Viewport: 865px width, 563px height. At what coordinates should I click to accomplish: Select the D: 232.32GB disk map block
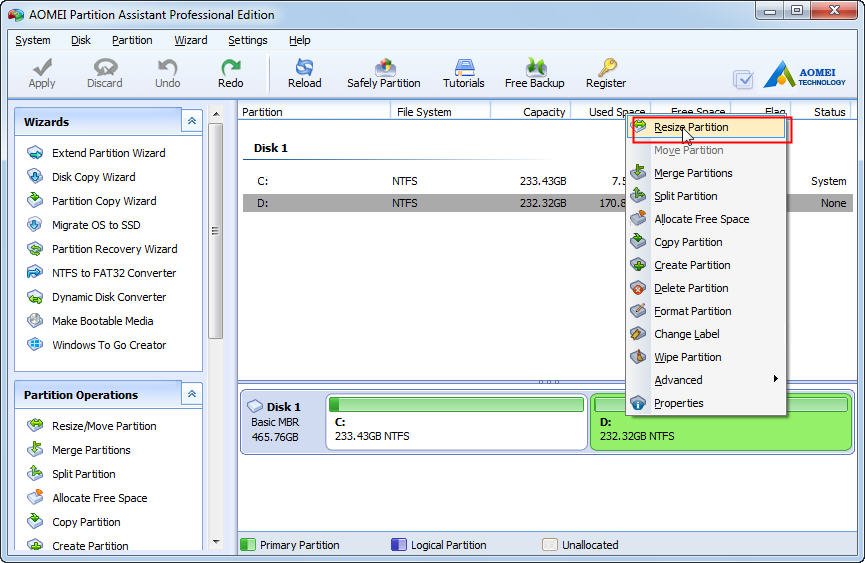pyautogui.click(x=722, y=423)
